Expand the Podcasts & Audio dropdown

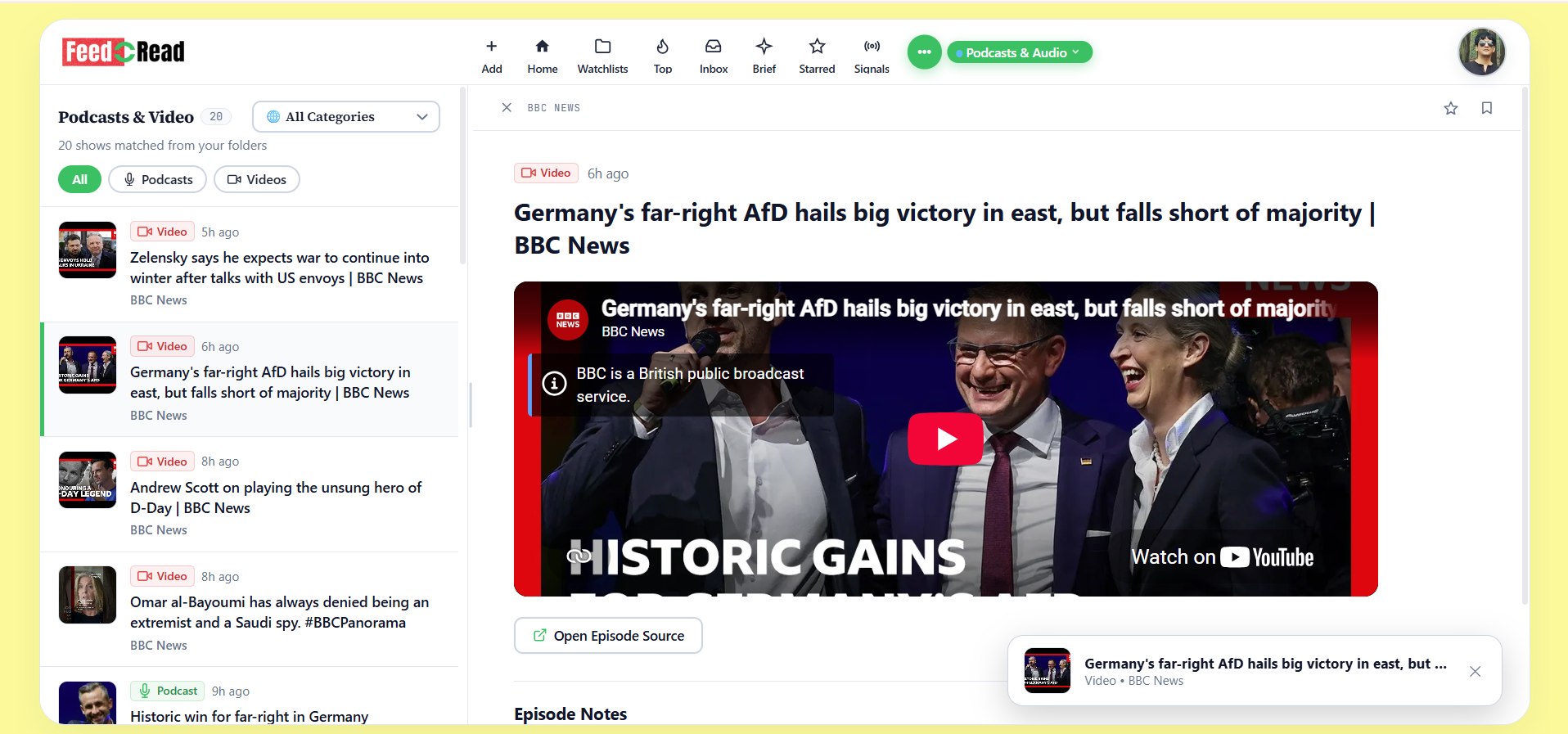point(1020,52)
